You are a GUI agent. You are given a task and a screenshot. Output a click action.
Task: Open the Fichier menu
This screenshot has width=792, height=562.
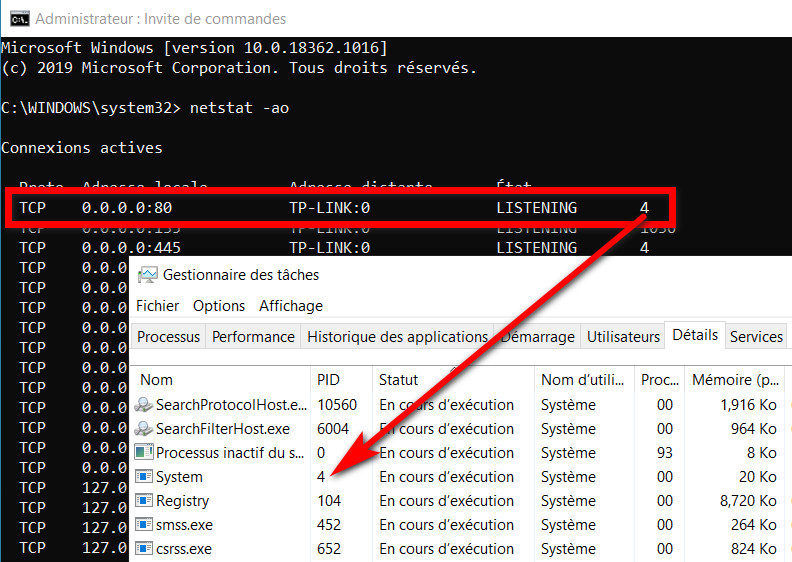pos(158,306)
